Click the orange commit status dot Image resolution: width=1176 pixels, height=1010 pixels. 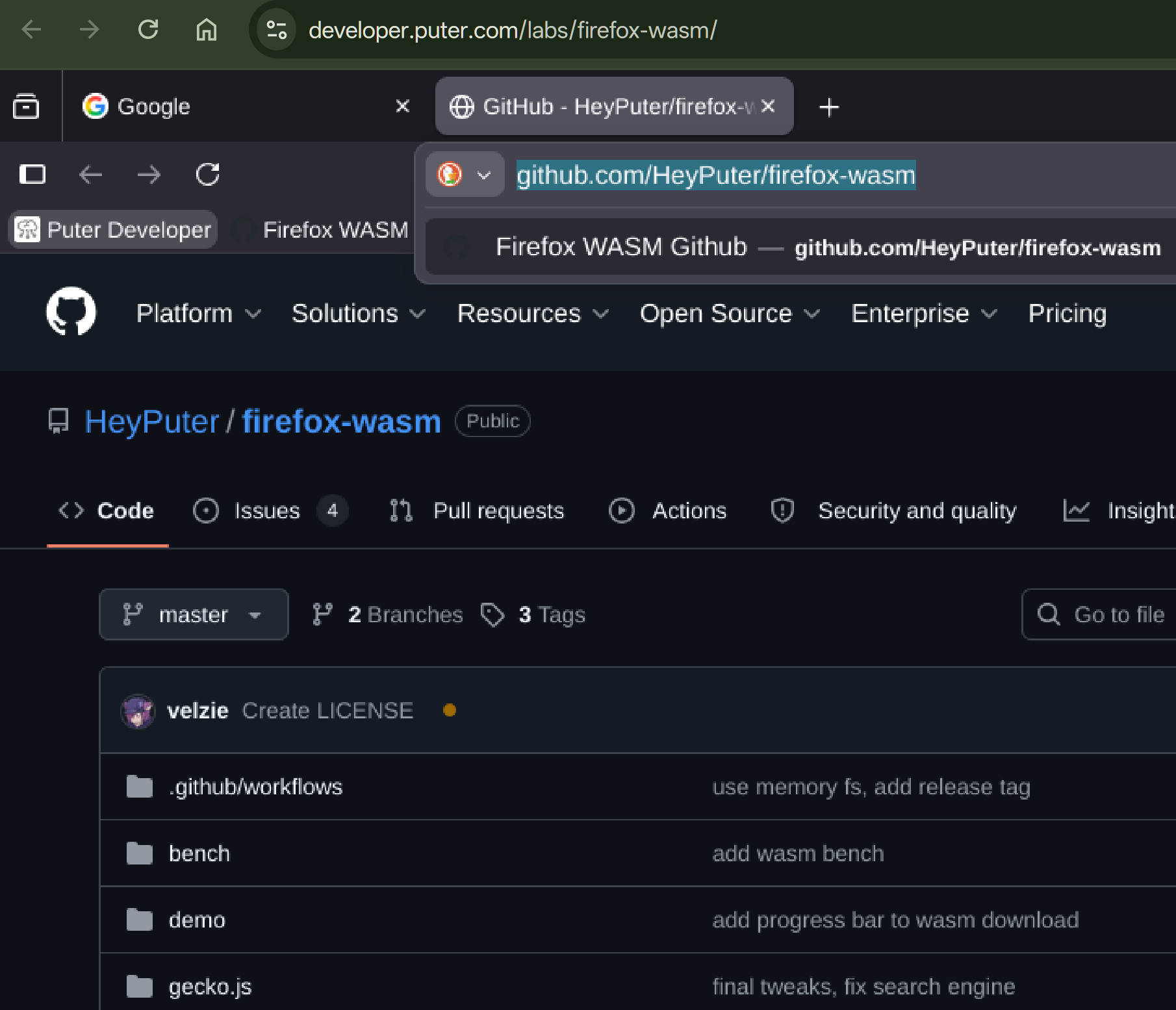pos(449,711)
